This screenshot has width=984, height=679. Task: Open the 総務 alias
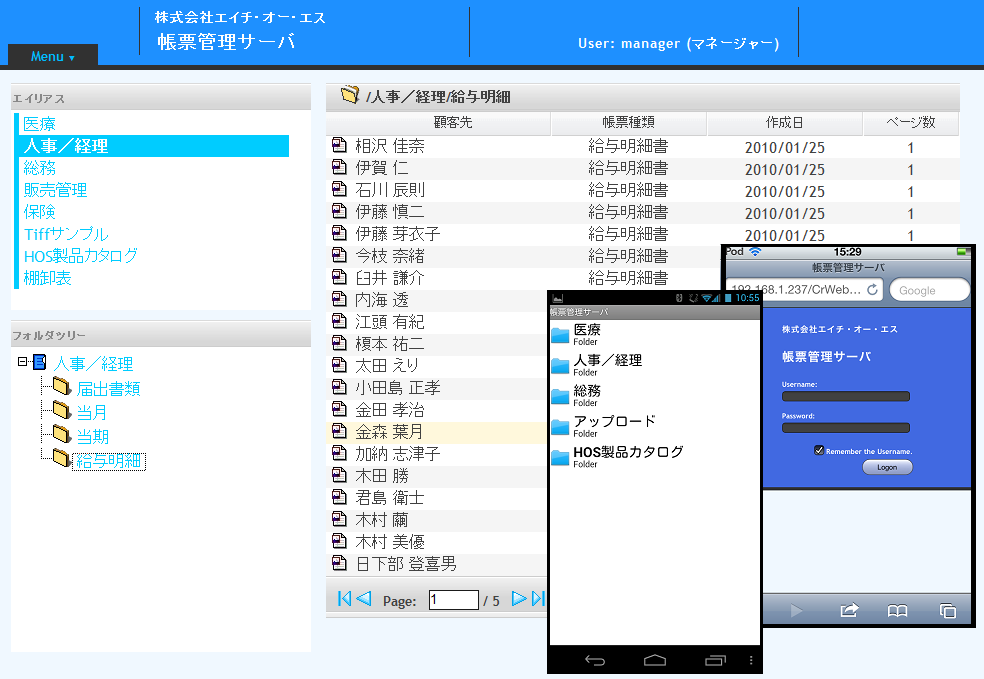point(40,168)
